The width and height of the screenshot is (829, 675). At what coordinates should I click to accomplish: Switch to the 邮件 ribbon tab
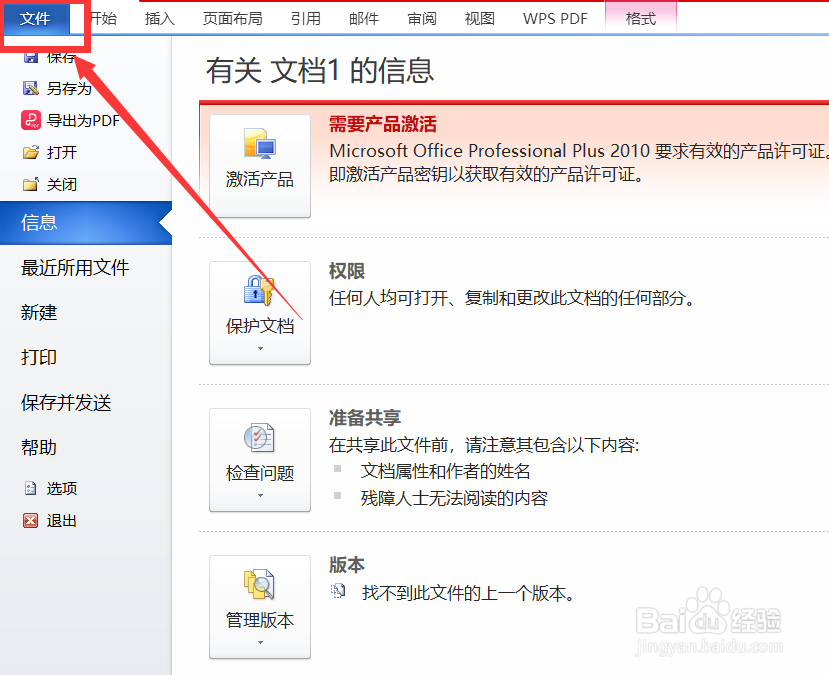pyautogui.click(x=364, y=19)
